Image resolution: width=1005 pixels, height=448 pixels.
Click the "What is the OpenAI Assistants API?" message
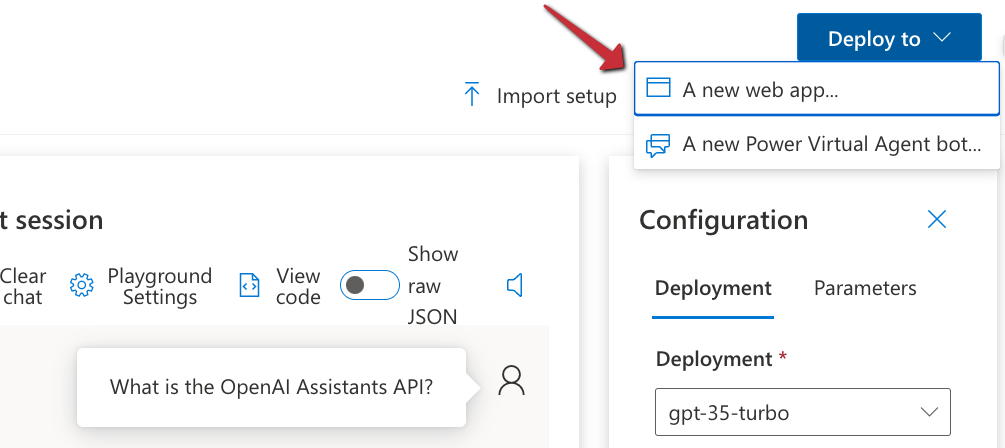coord(271,387)
